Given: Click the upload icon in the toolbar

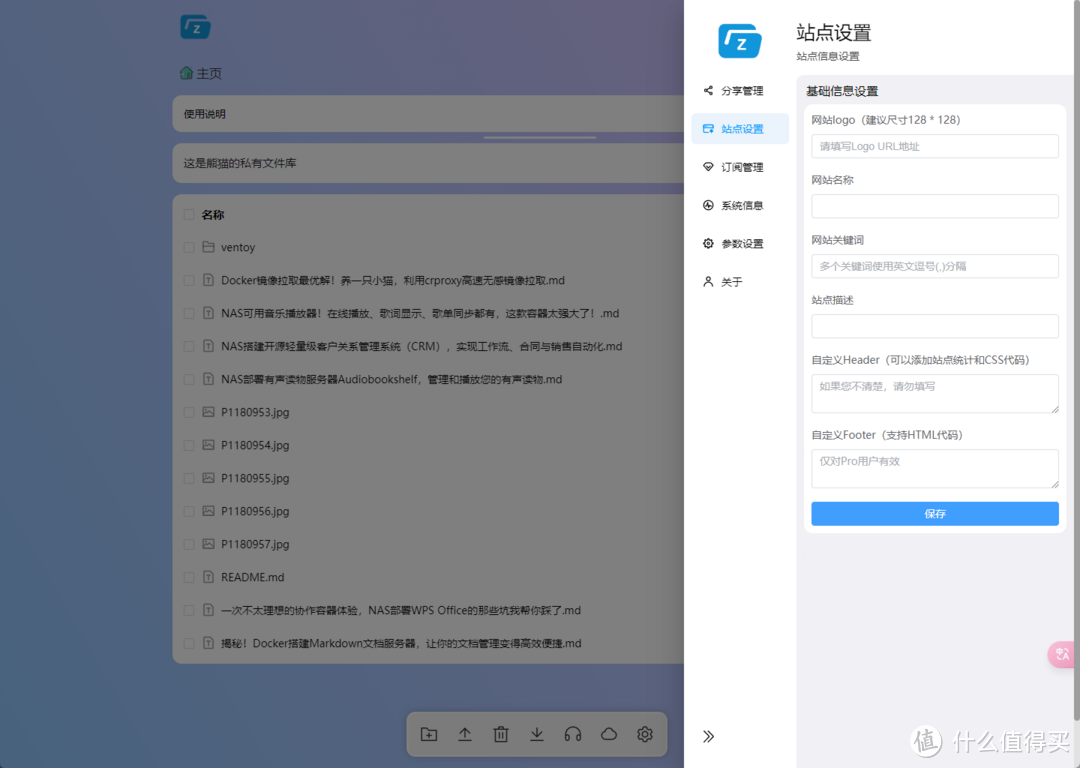Looking at the screenshot, I should click(465, 734).
